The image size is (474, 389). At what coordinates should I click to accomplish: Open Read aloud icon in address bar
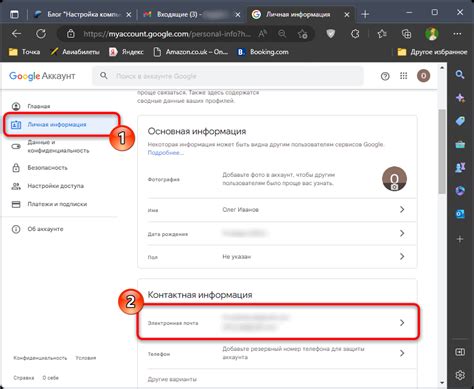(263, 34)
